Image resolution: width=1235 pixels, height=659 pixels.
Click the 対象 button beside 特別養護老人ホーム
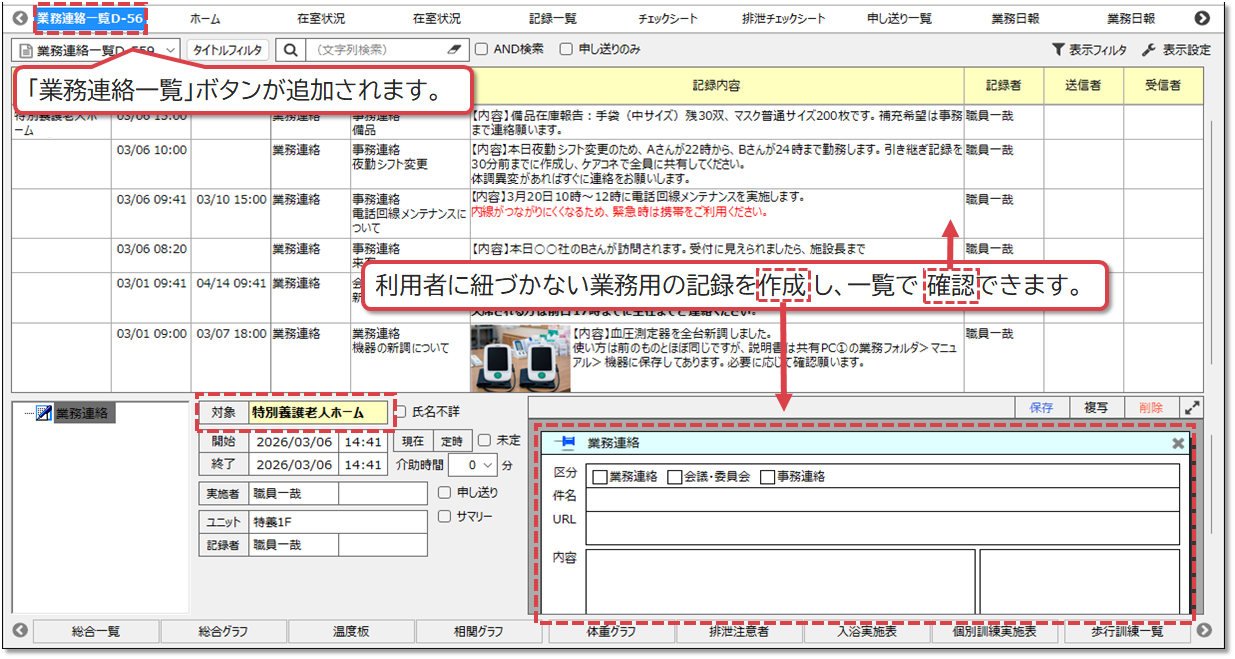point(222,411)
